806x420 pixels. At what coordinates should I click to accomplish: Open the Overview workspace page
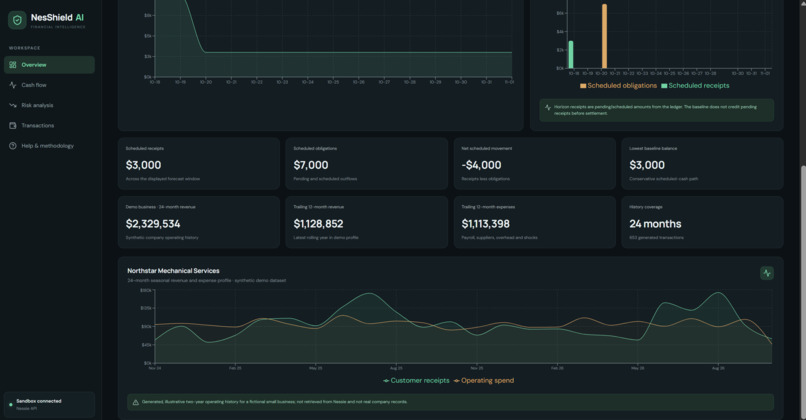coord(49,65)
